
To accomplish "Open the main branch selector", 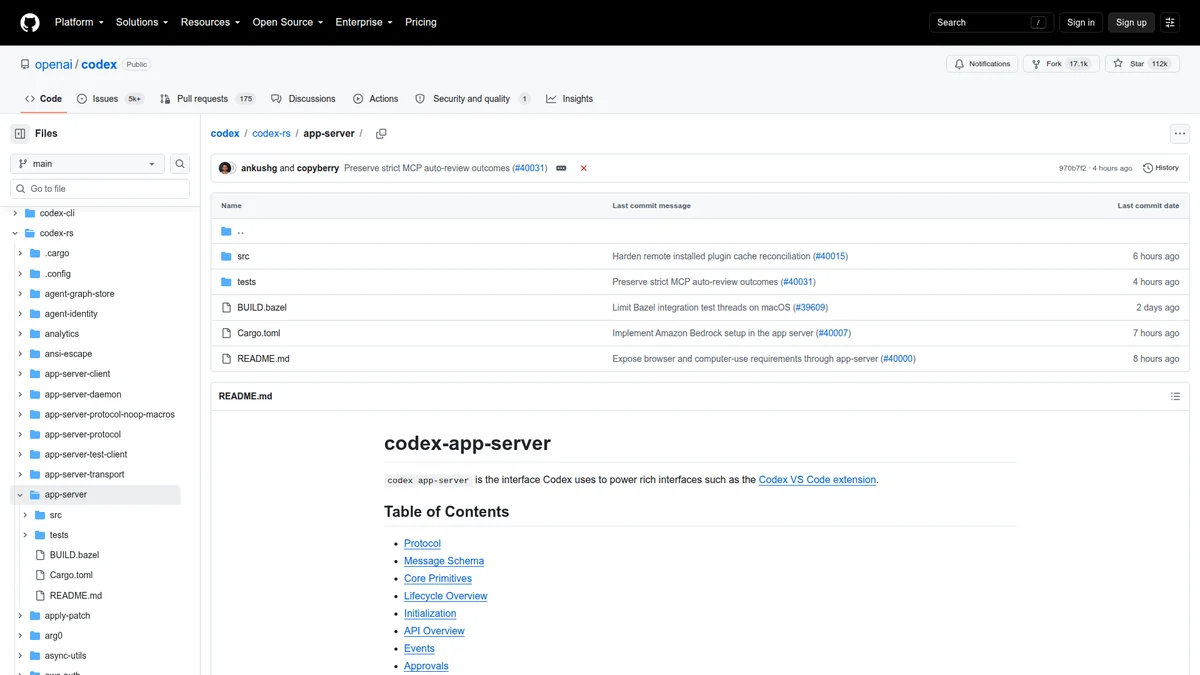I will 87,164.
